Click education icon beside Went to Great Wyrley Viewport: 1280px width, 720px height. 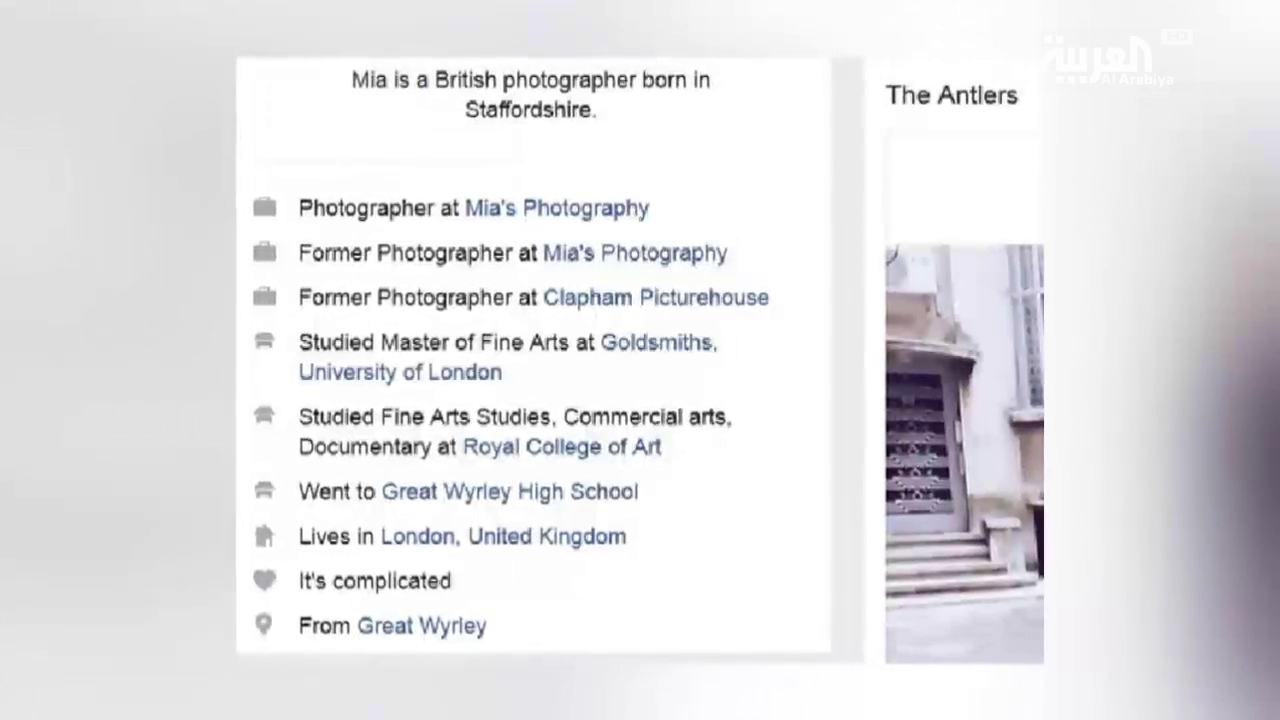click(264, 490)
